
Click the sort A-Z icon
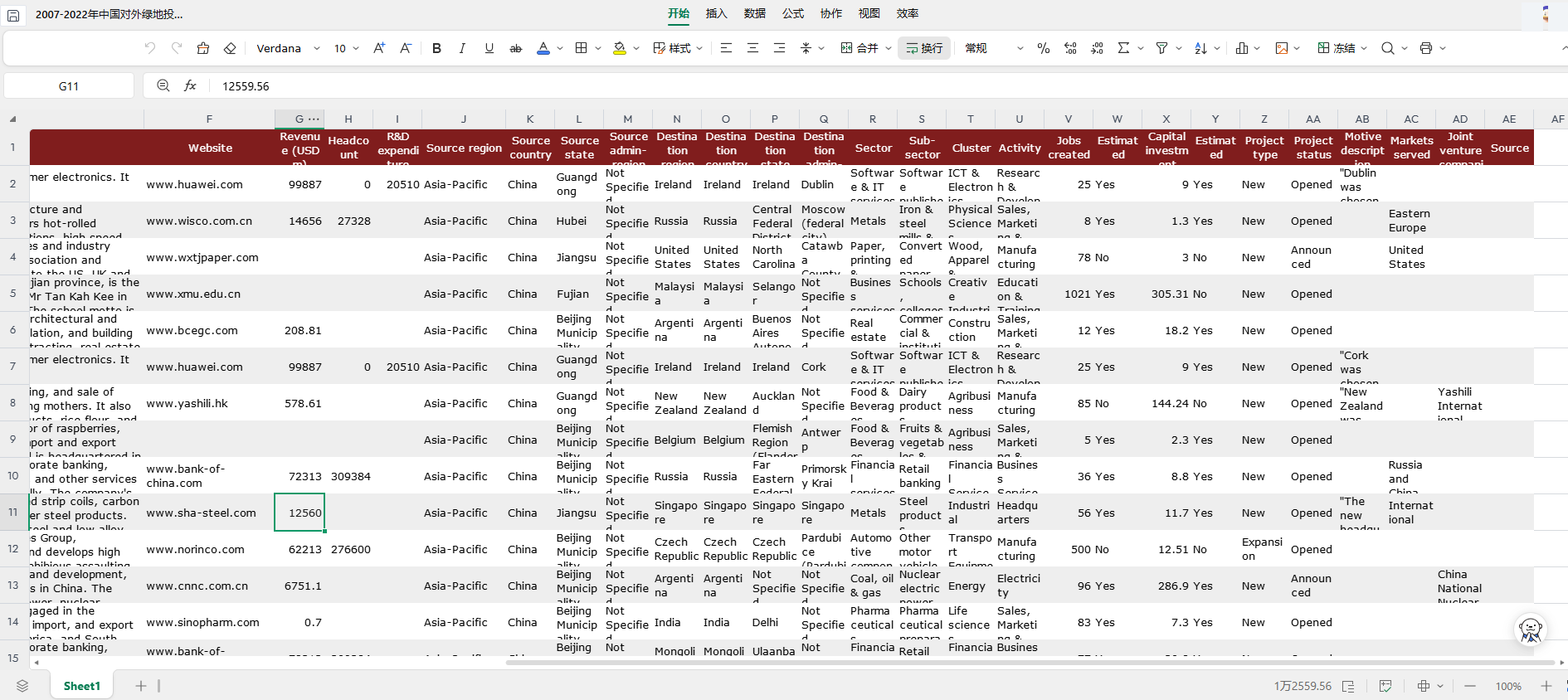[x=1200, y=48]
